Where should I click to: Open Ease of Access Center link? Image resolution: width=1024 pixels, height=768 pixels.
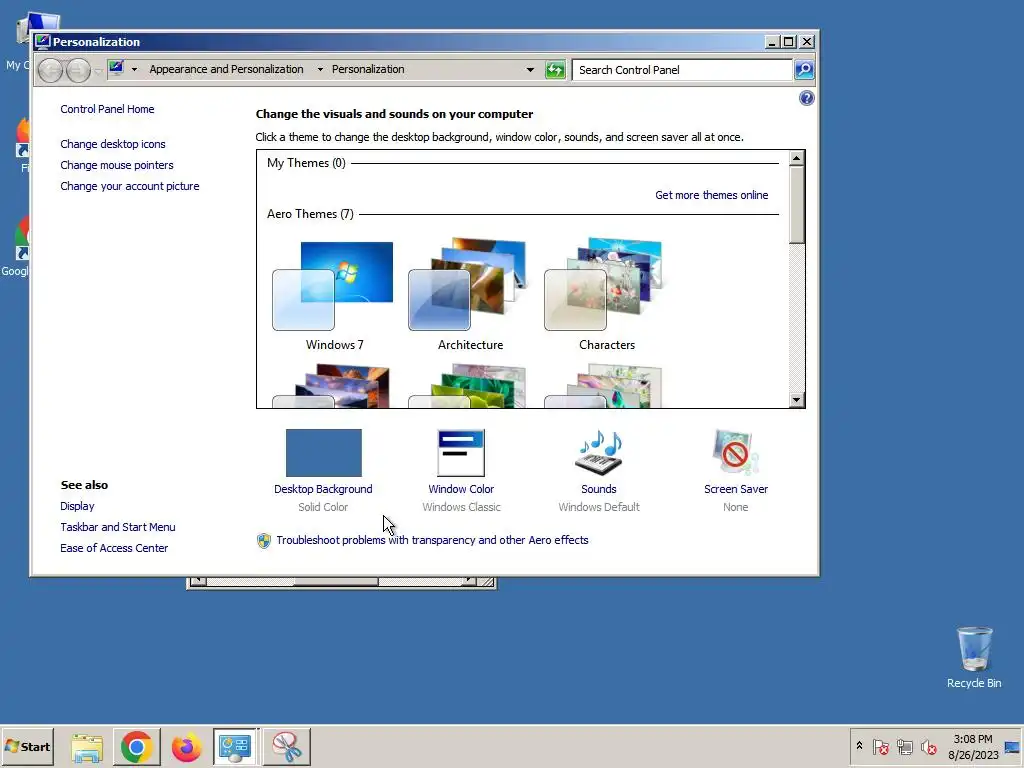coord(114,548)
